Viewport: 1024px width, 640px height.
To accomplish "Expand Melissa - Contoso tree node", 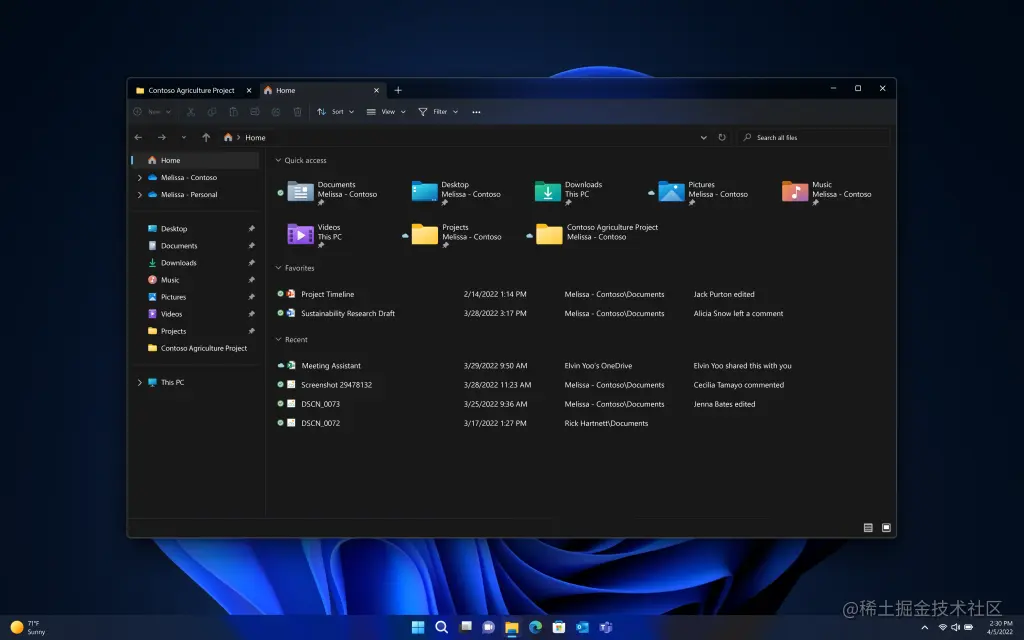I will 139,178.
